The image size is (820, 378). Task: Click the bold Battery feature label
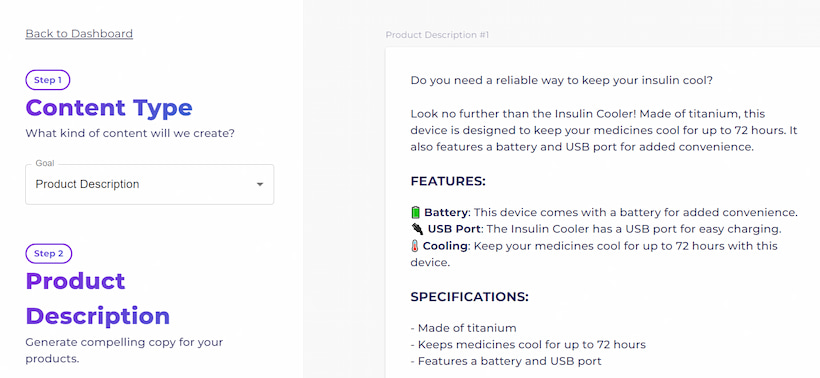(x=446, y=212)
